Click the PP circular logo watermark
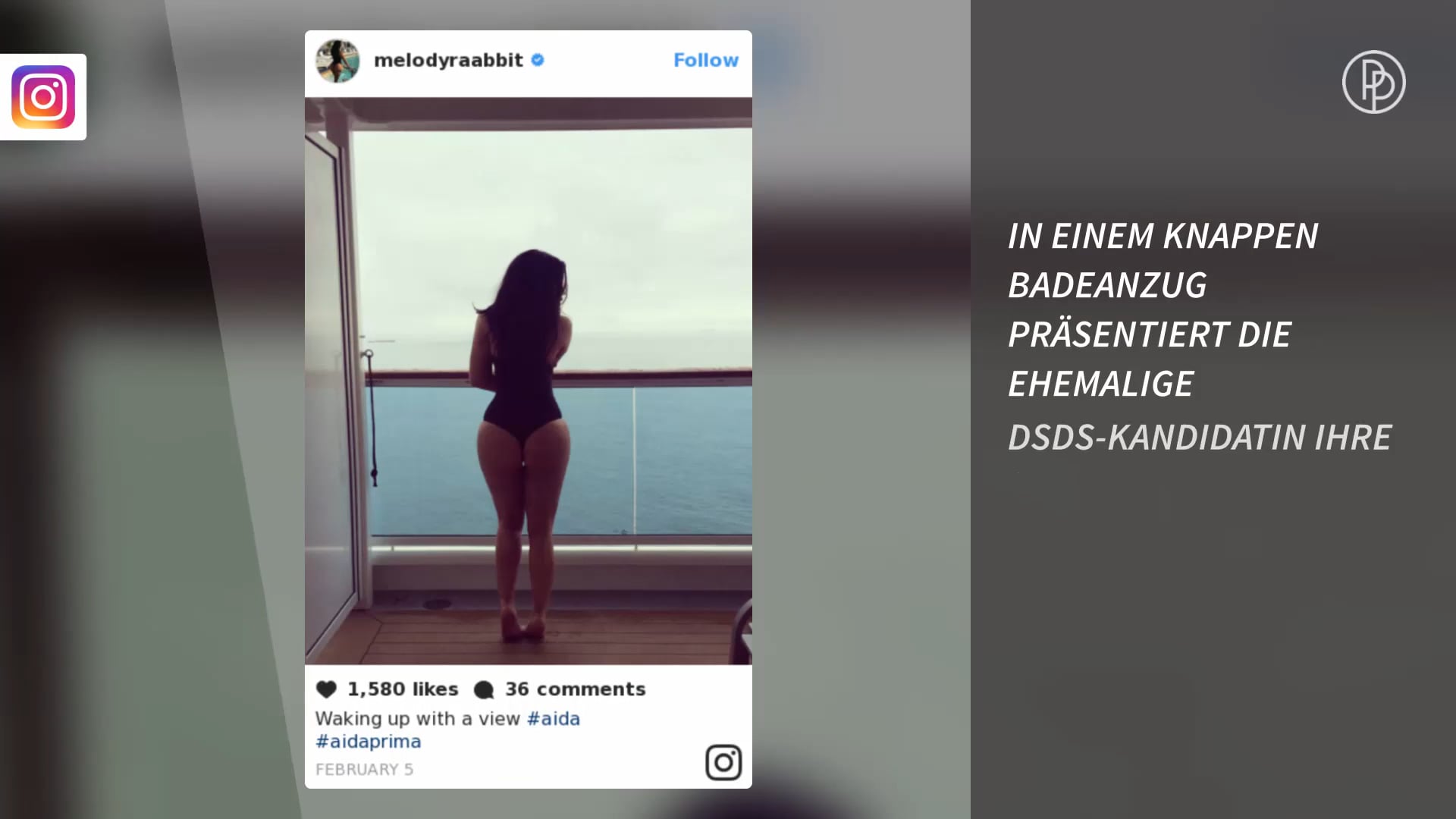Screen dimensions: 1456x819 [1373, 82]
